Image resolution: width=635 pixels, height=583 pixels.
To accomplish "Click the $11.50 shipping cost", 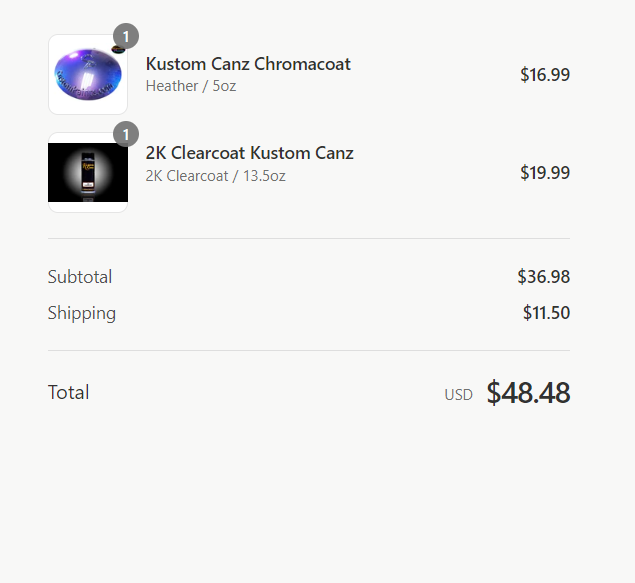I will click(x=546, y=313).
